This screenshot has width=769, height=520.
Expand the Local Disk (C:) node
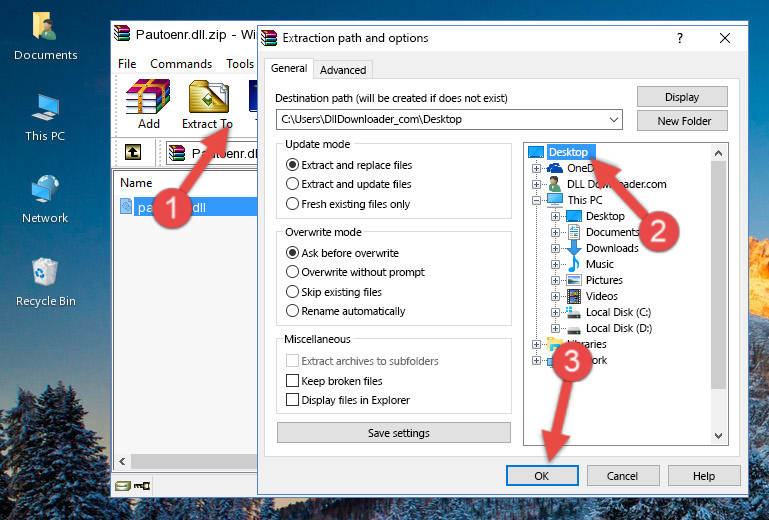555,312
